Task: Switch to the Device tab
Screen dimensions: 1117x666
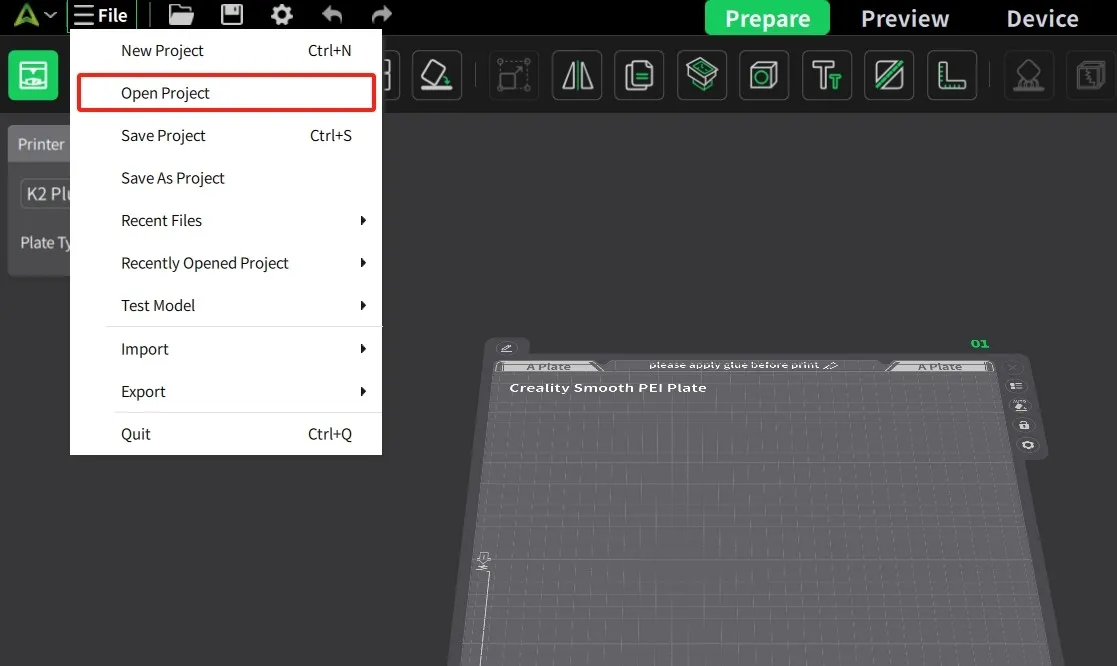Action: [1042, 18]
